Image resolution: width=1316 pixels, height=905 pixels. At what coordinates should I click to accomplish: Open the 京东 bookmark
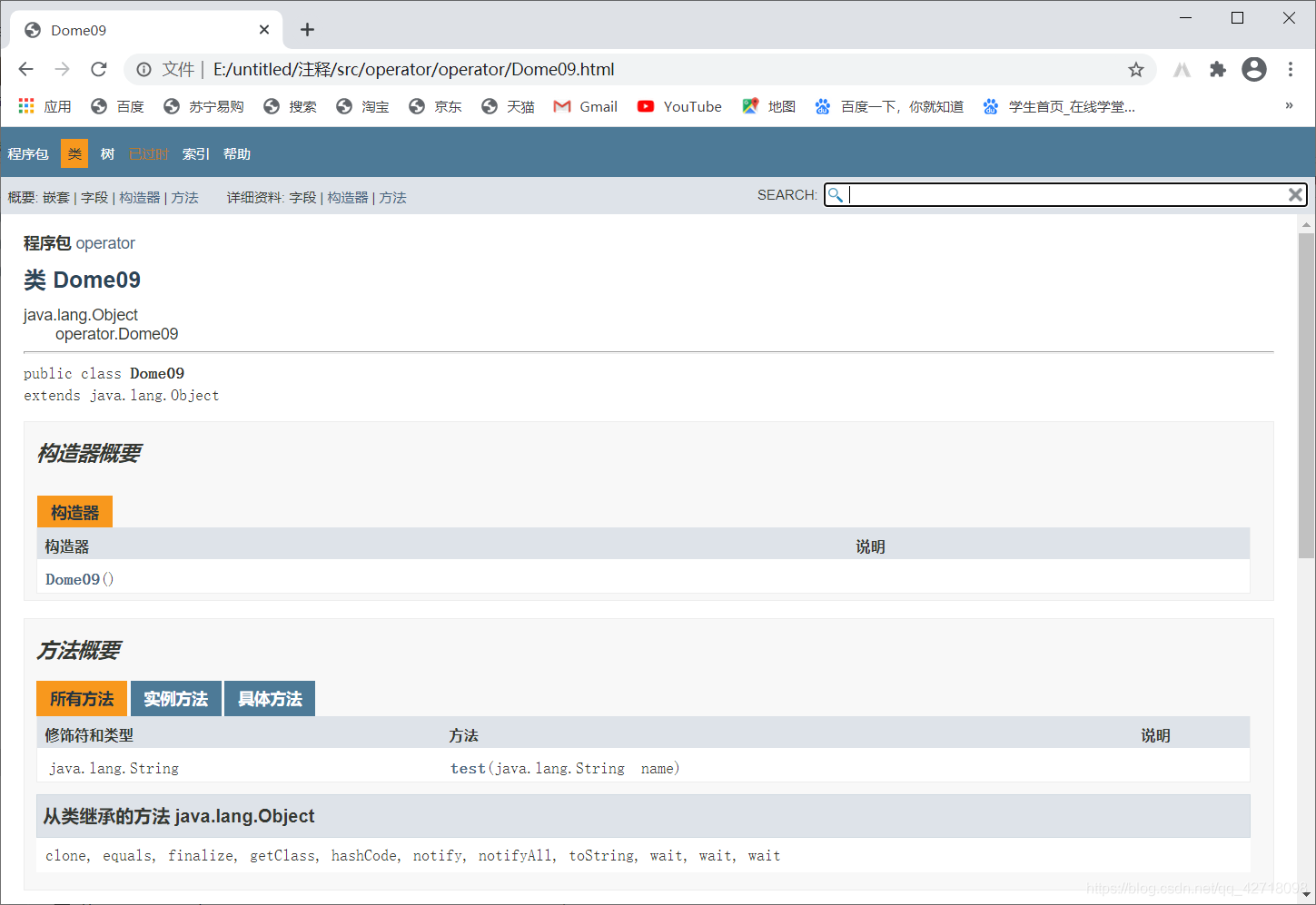(435, 106)
